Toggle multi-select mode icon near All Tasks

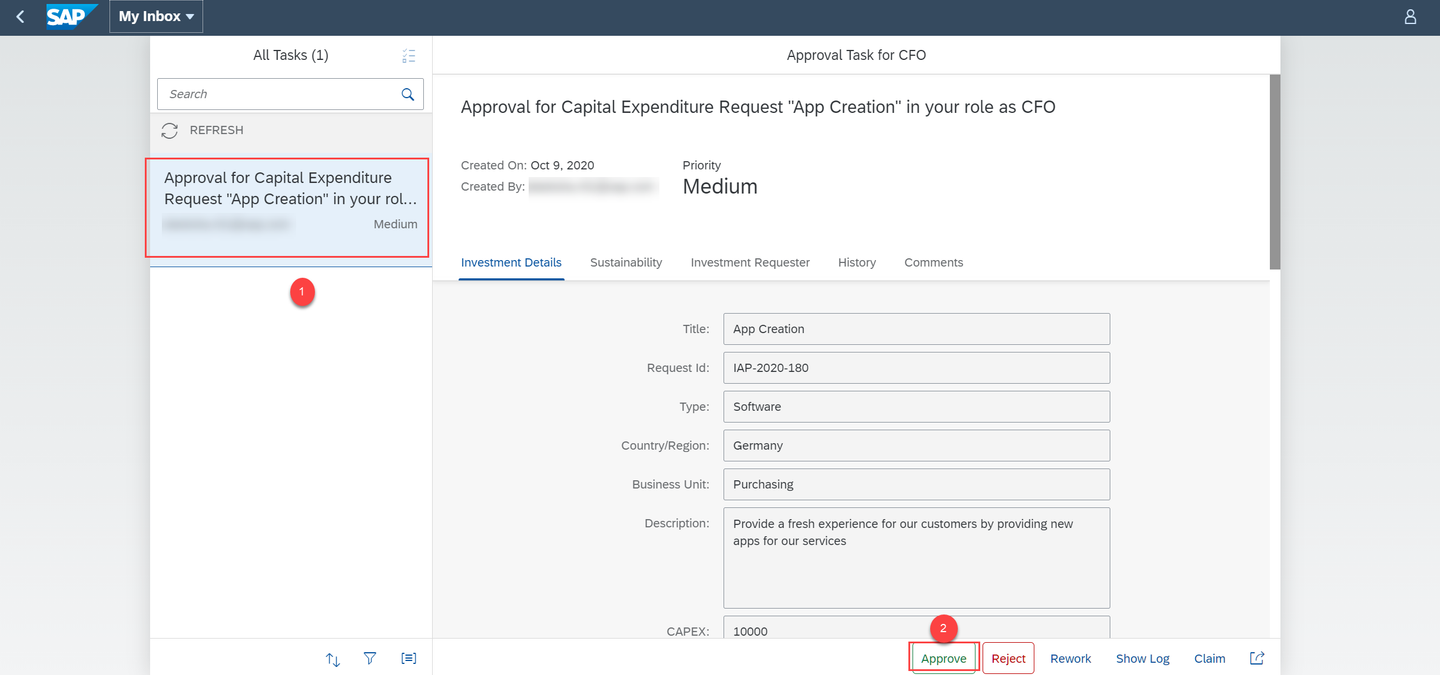pos(408,56)
